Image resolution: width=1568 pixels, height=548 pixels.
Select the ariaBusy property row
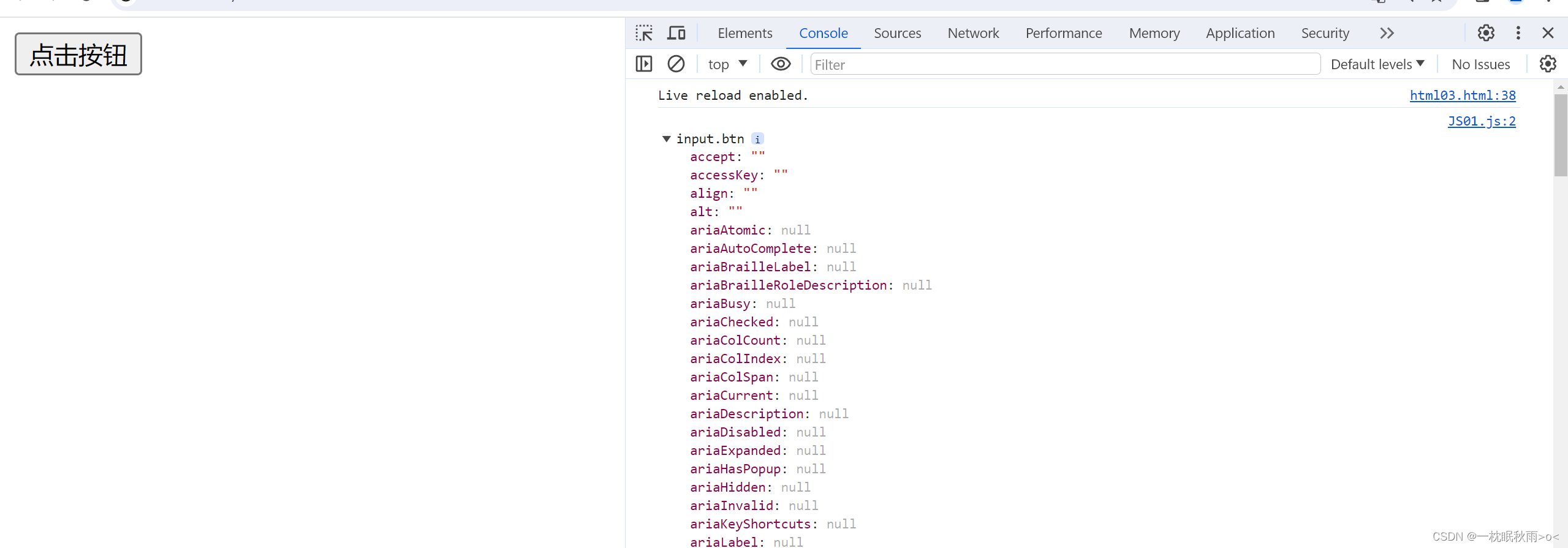click(x=743, y=304)
